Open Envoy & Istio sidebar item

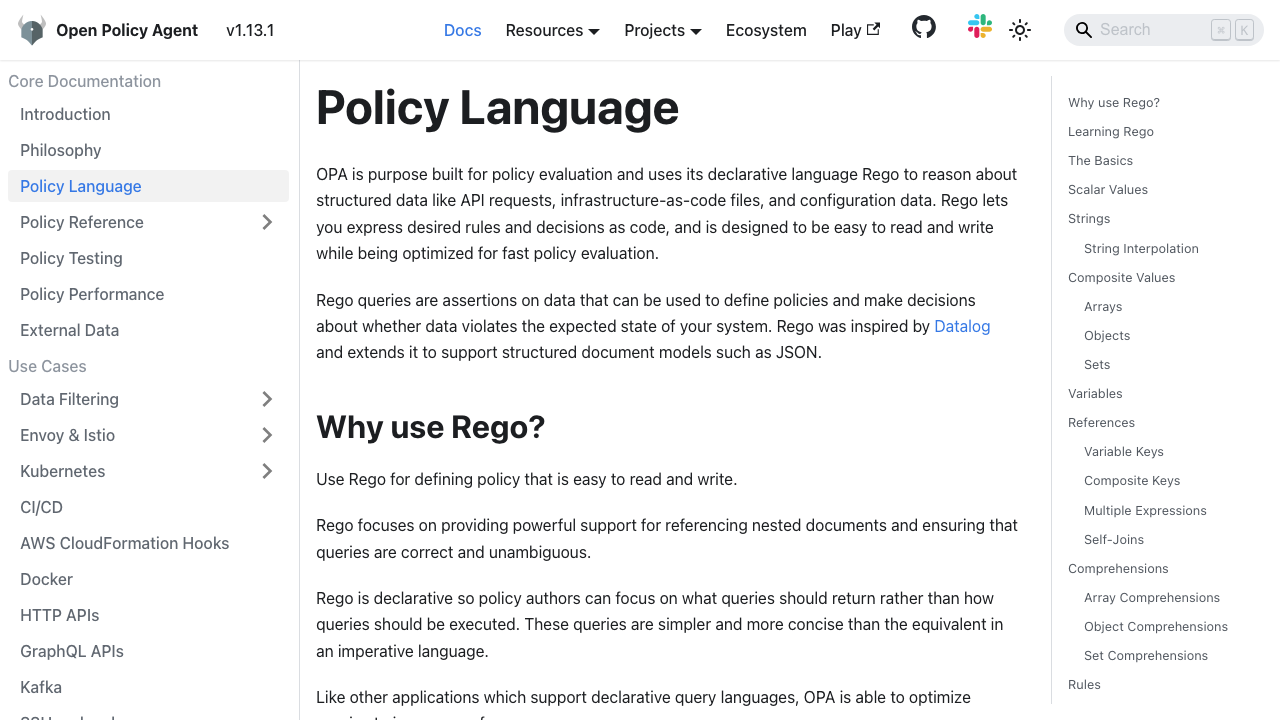(x=67, y=435)
